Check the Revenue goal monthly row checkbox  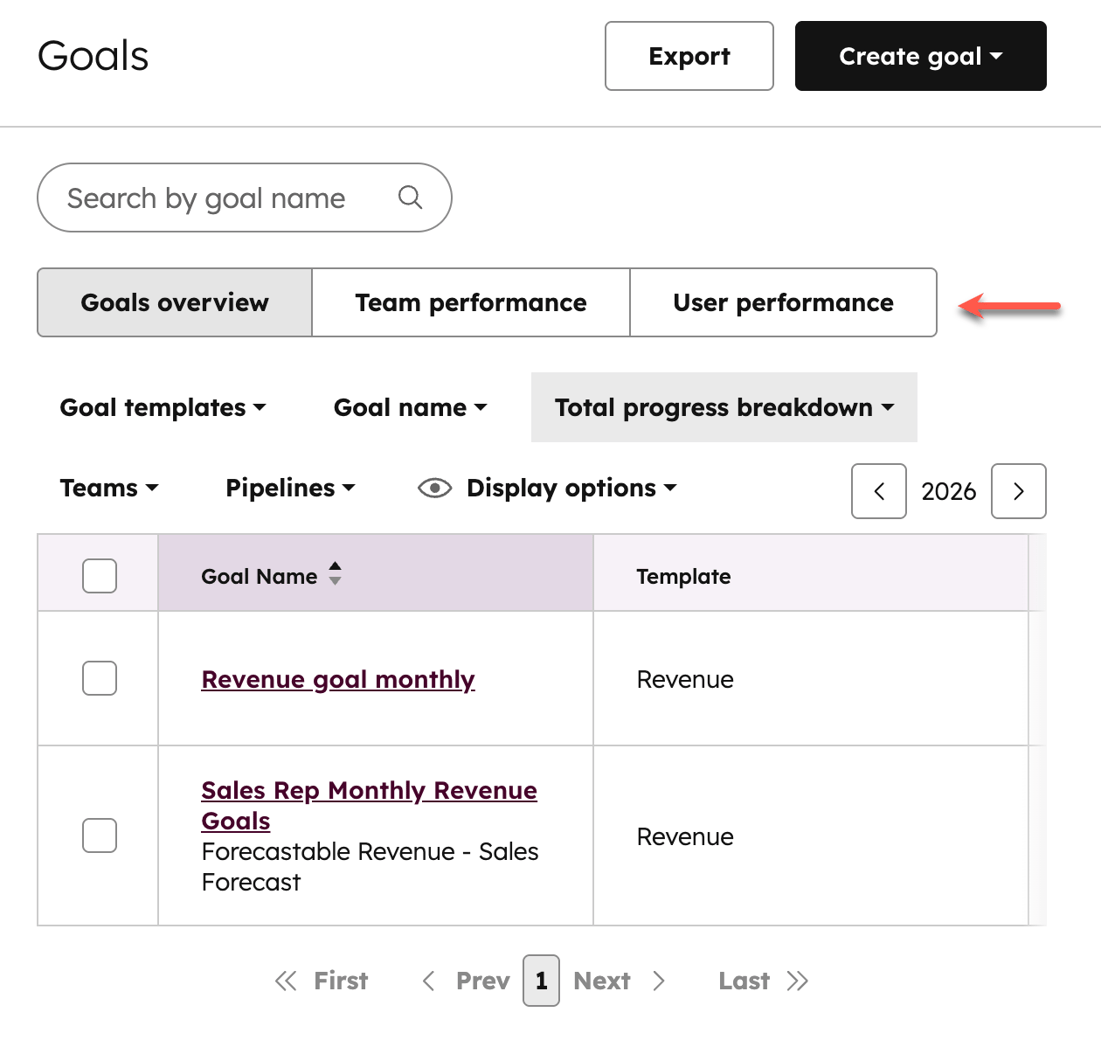pyautogui.click(x=98, y=678)
